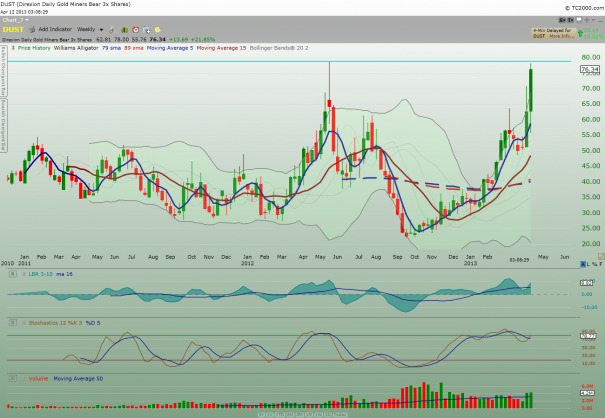605x418 pixels.
Task: Click the Jan 2013 date axis label
Action: tap(470, 260)
